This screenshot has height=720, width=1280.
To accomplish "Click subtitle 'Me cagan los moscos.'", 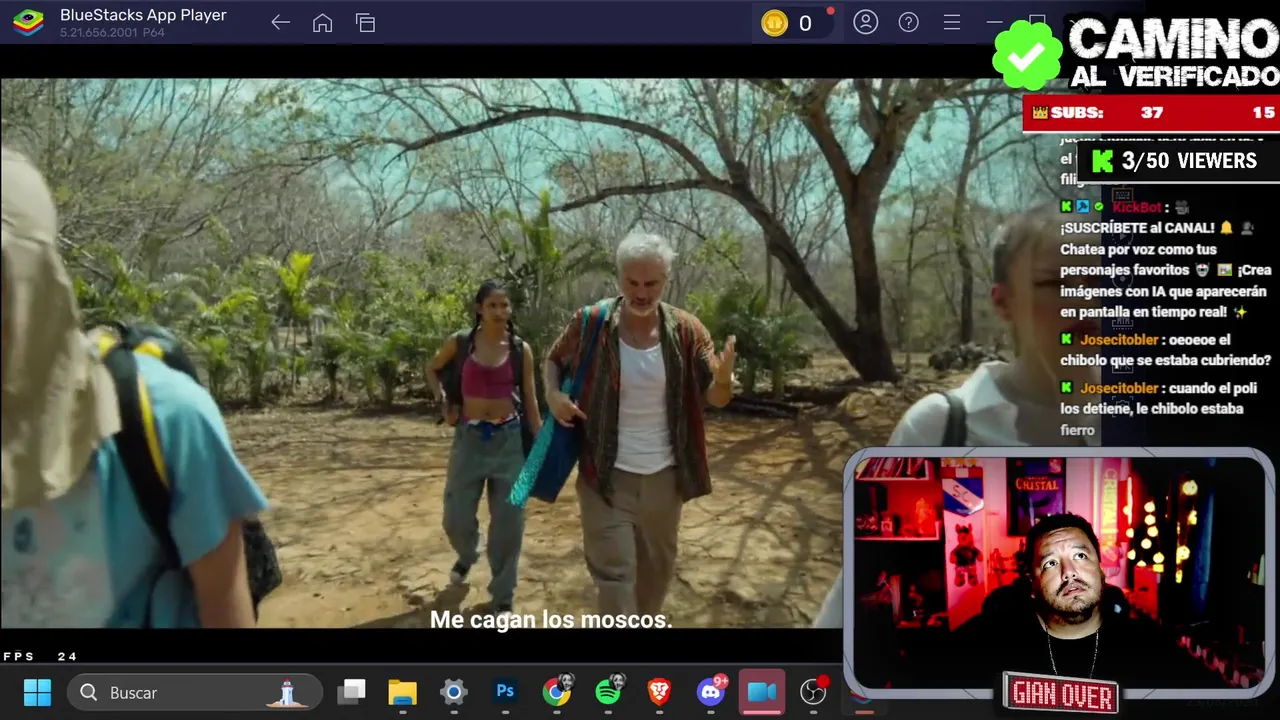I will [551, 620].
